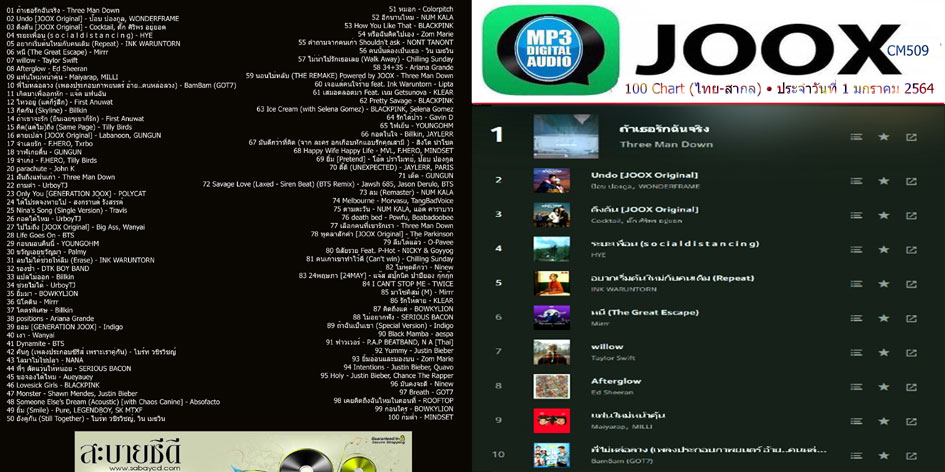
Task: Share The Great Escape by Mirrr
Action: pyautogui.click(x=911, y=318)
